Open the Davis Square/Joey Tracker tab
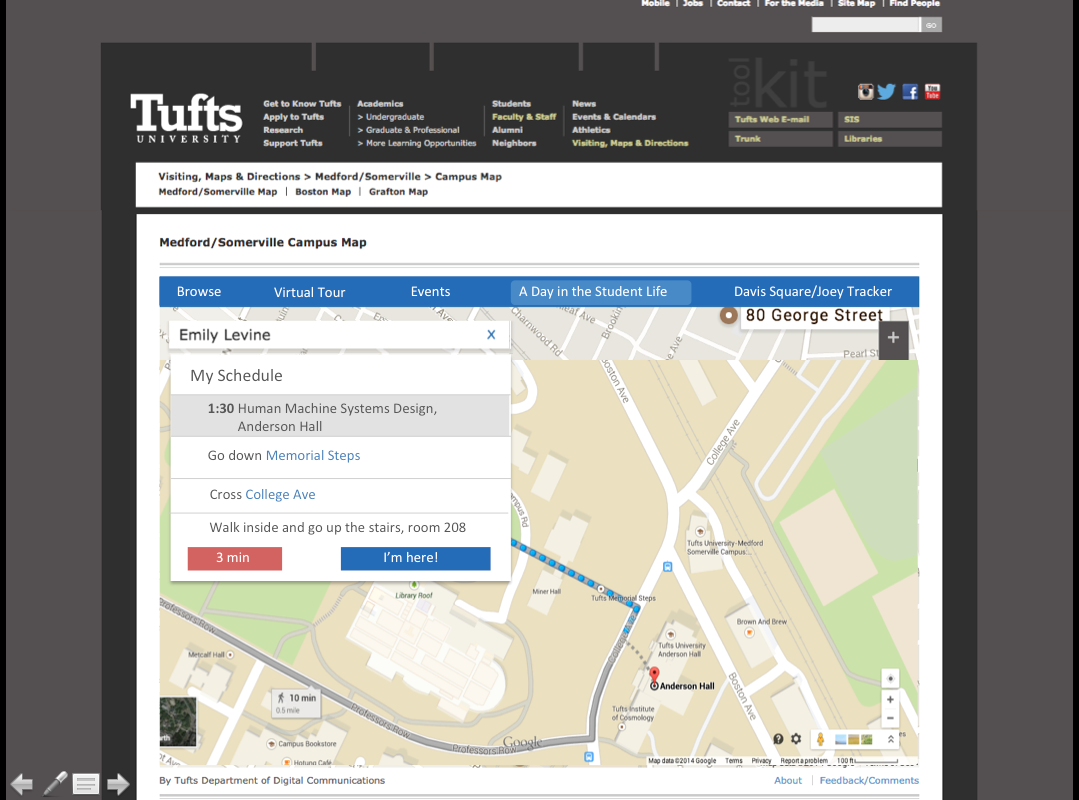1079x800 pixels. [x=812, y=292]
